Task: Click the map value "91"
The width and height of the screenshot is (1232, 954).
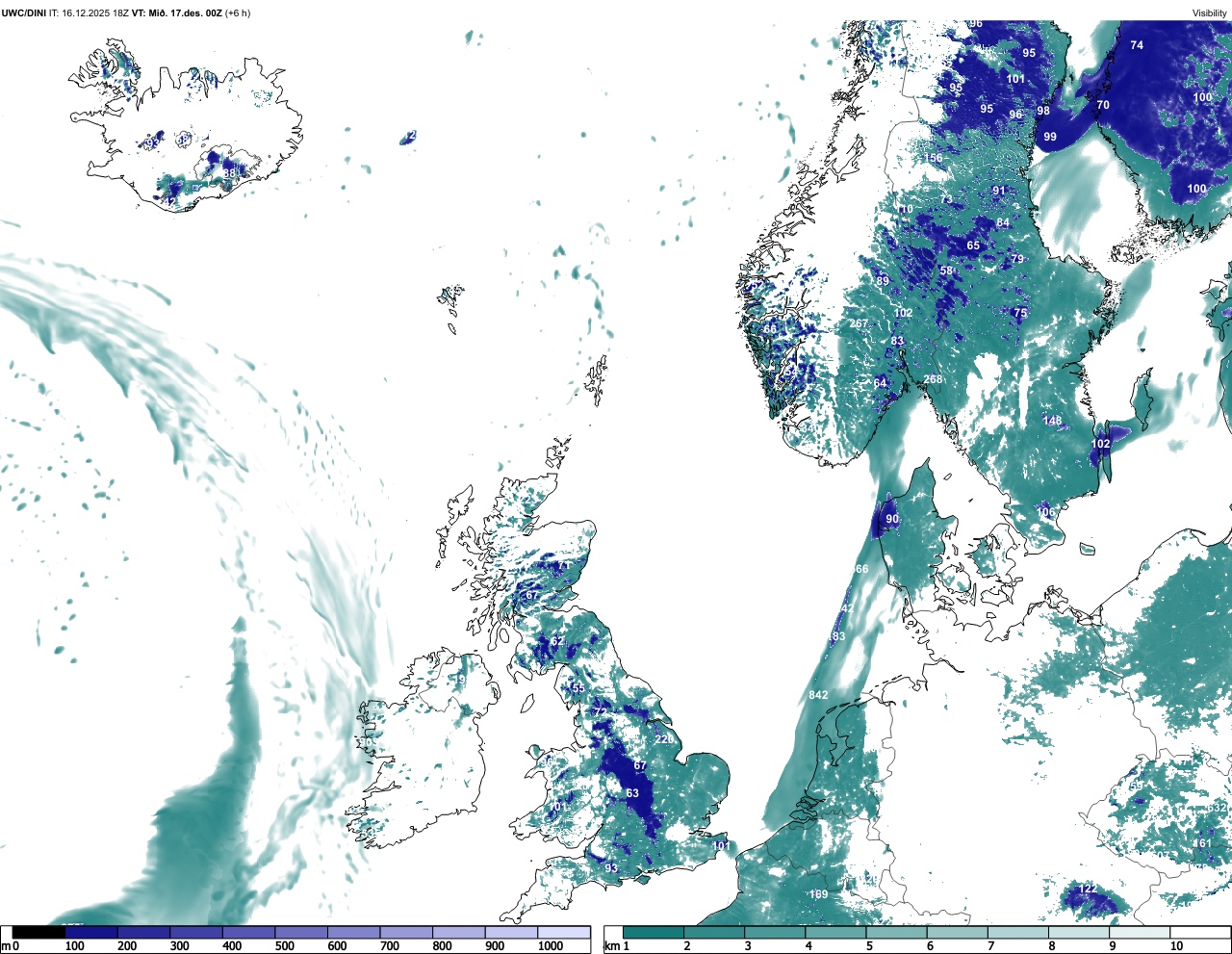Action: click(999, 191)
